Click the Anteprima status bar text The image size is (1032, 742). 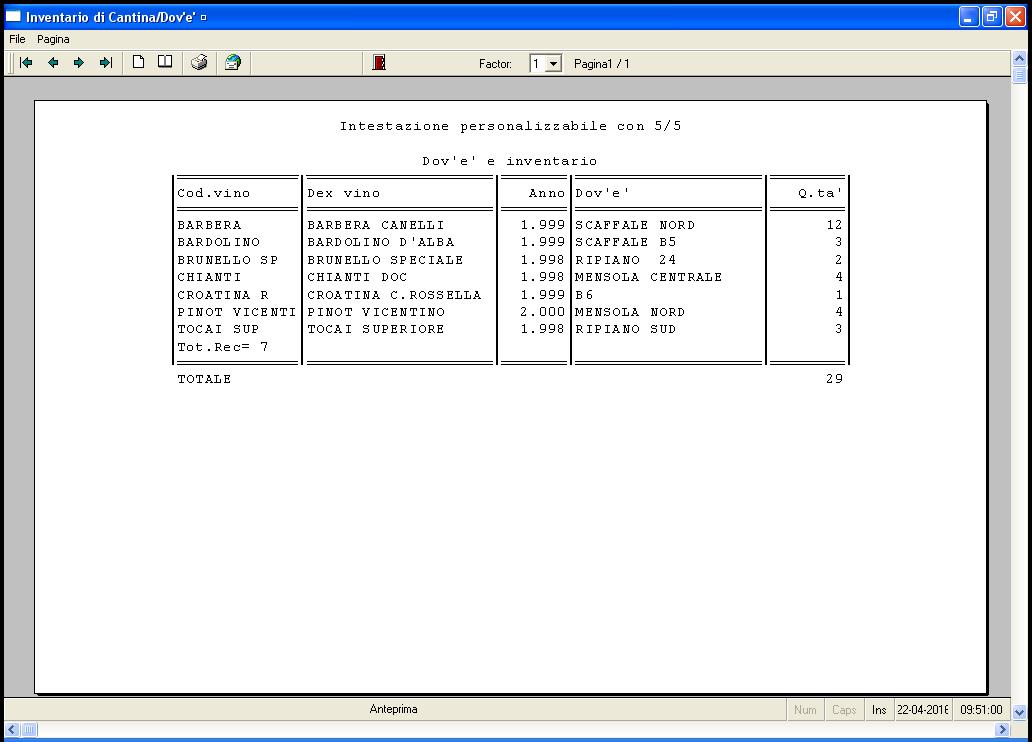(394, 709)
